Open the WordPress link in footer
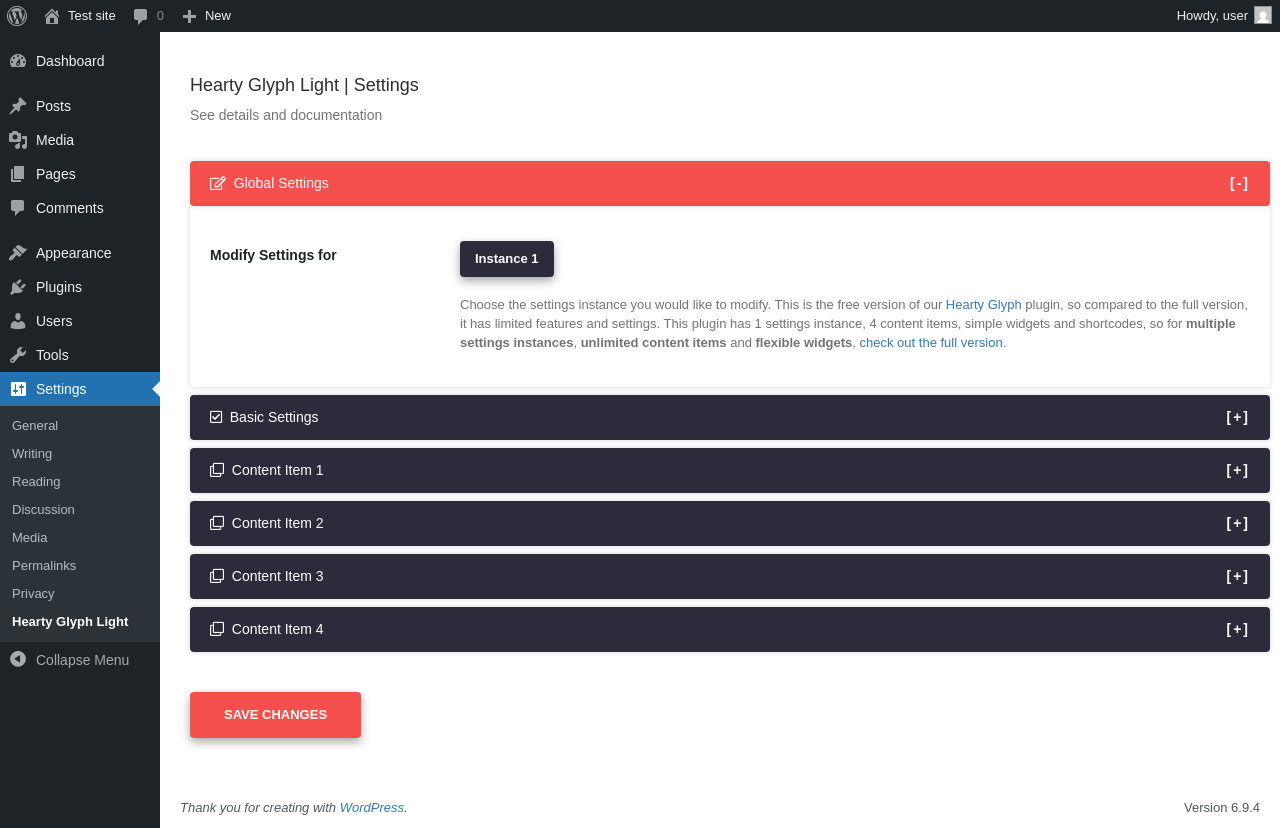This screenshot has height=828, width=1280. click(372, 807)
